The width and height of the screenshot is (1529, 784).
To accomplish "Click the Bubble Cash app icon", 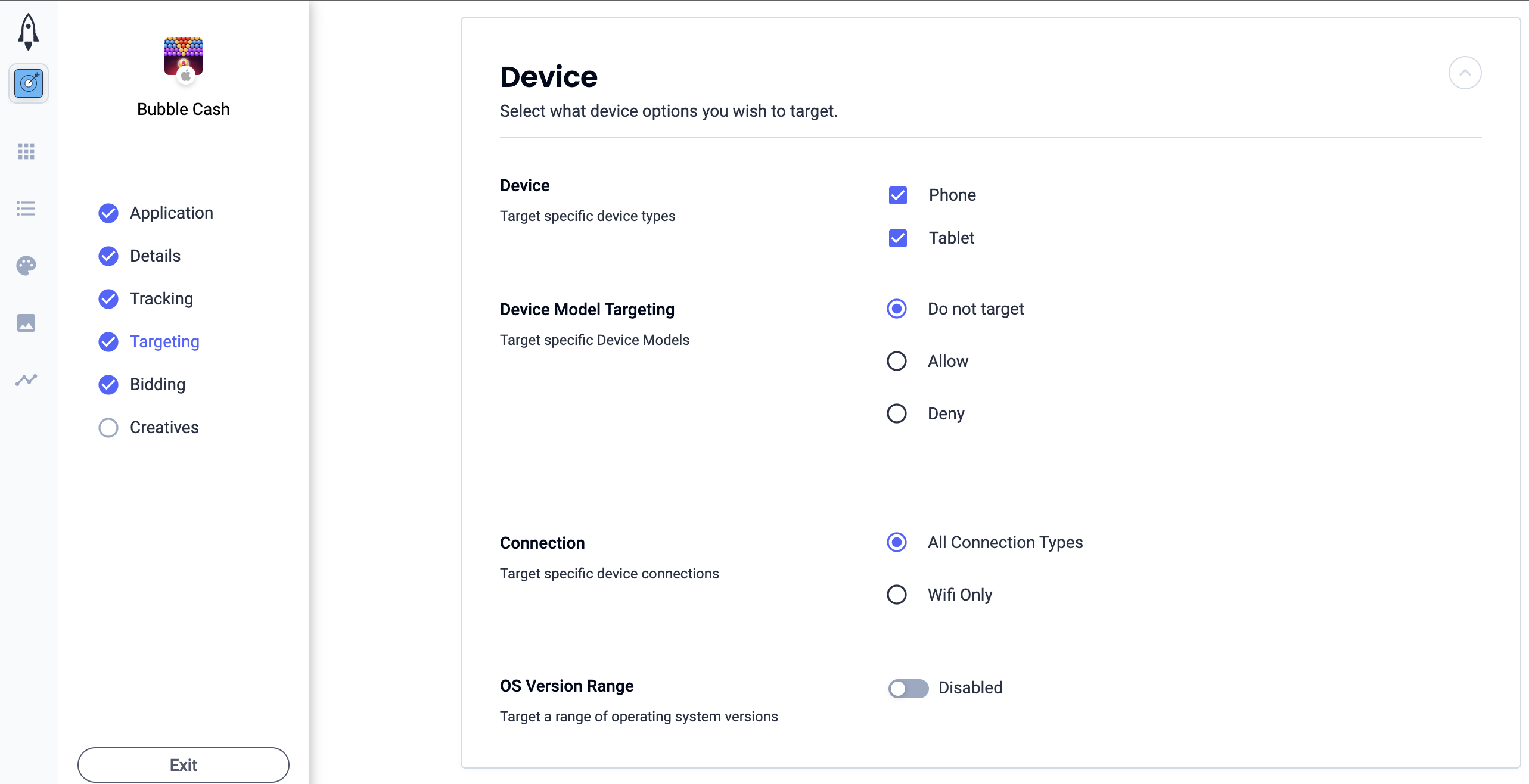I will point(184,60).
